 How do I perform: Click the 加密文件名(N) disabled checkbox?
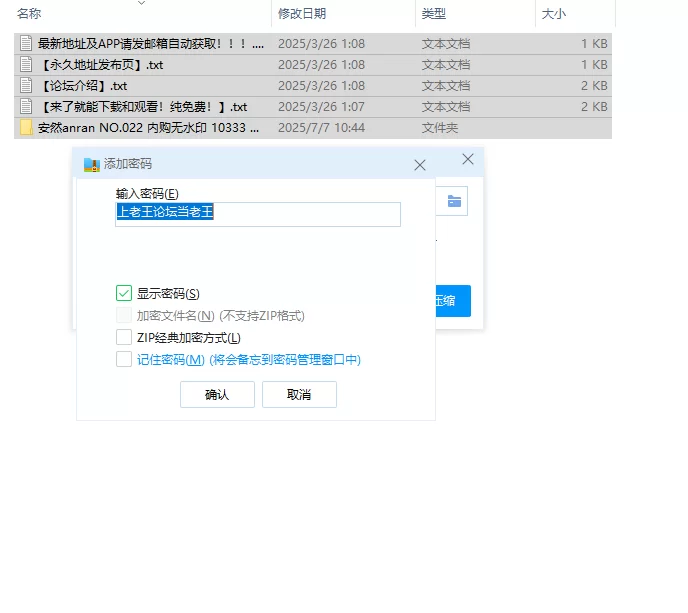click(x=124, y=315)
